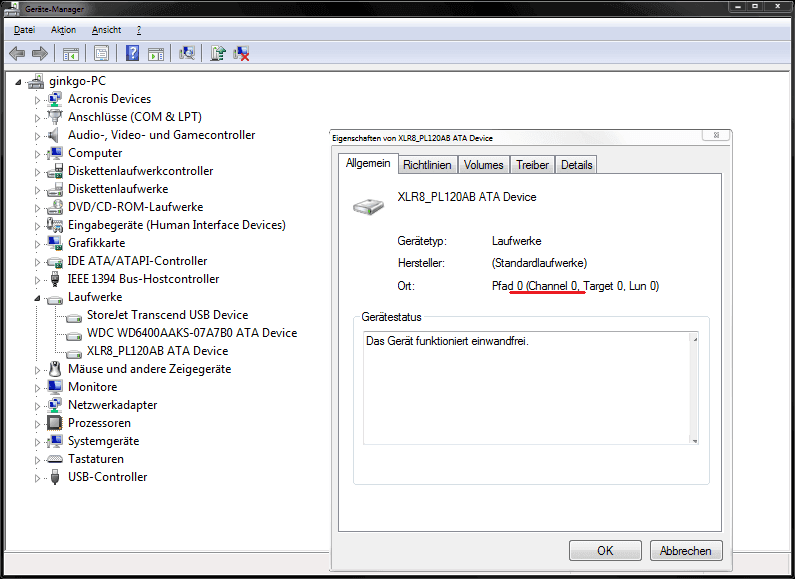This screenshot has width=795, height=579.
Task: Switch to the Details tab
Action: (x=576, y=165)
